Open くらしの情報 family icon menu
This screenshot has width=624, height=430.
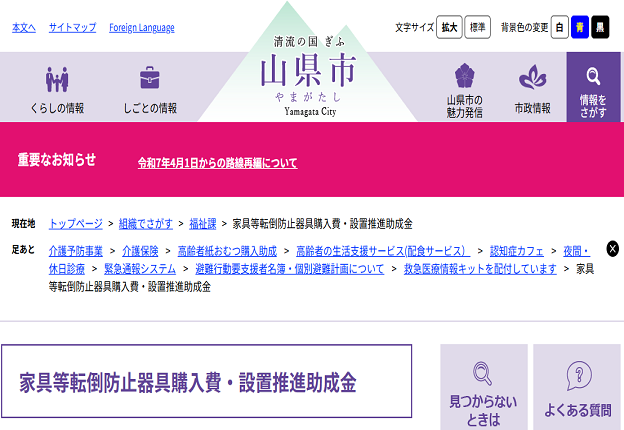[56, 79]
